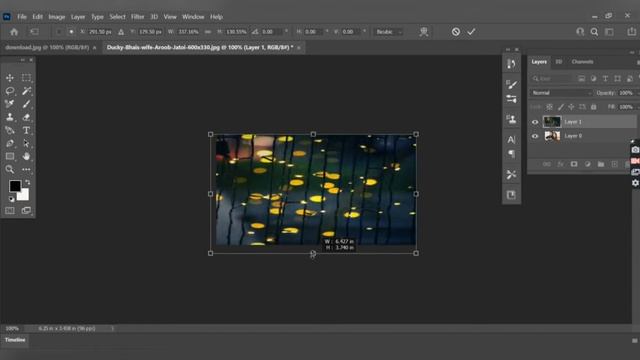The height and width of the screenshot is (360, 640).
Task: Open the Edit menu
Action: click(x=38, y=17)
